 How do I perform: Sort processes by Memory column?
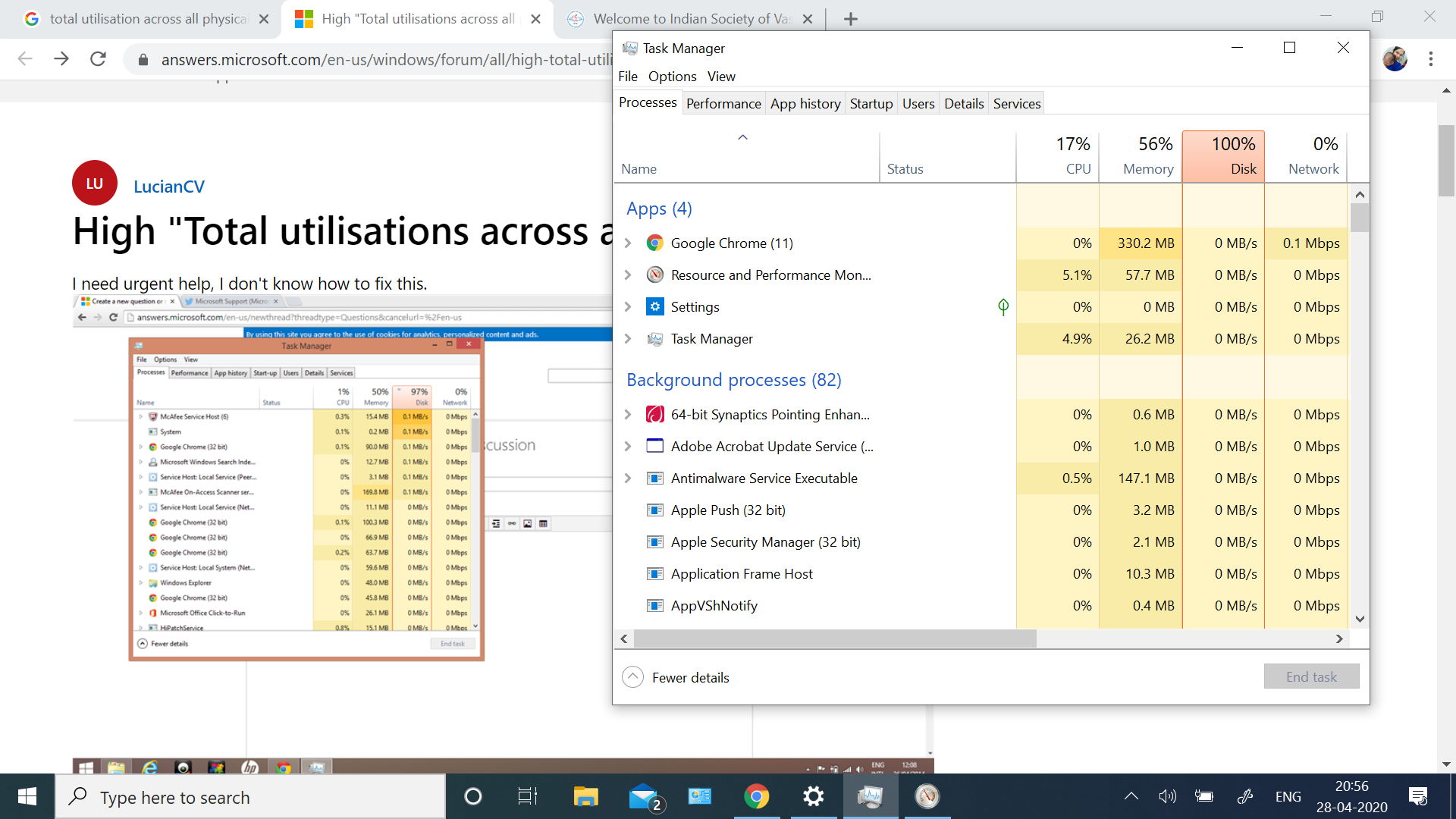pyautogui.click(x=1141, y=156)
